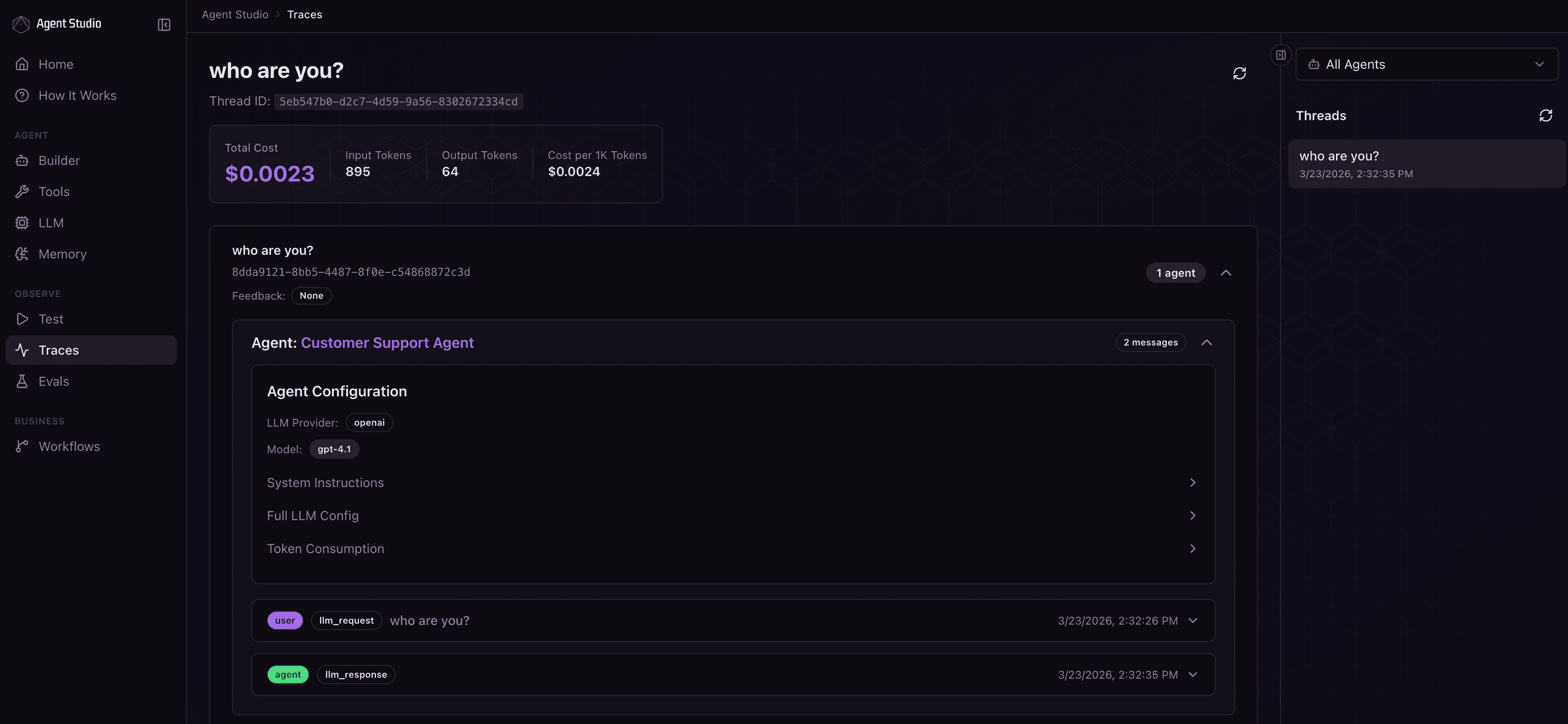Open the Builder page
Viewport: 1568px width, 724px height.
tap(59, 161)
